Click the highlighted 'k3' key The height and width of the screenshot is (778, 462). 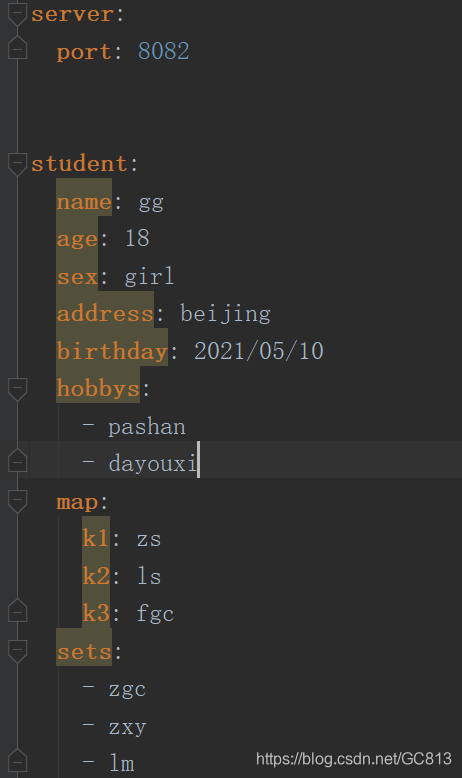pos(96,613)
